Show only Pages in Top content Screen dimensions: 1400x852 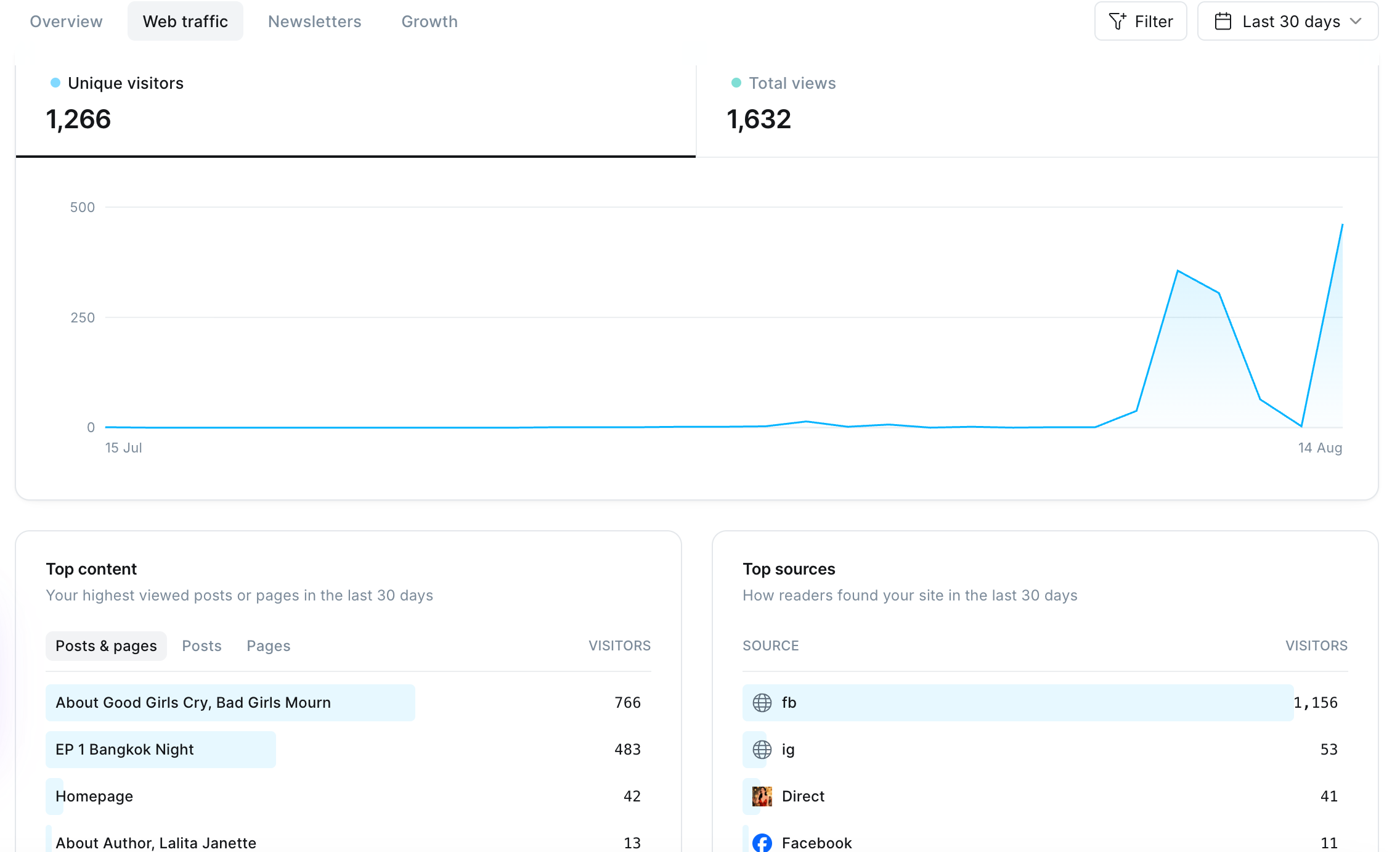click(x=268, y=646)
